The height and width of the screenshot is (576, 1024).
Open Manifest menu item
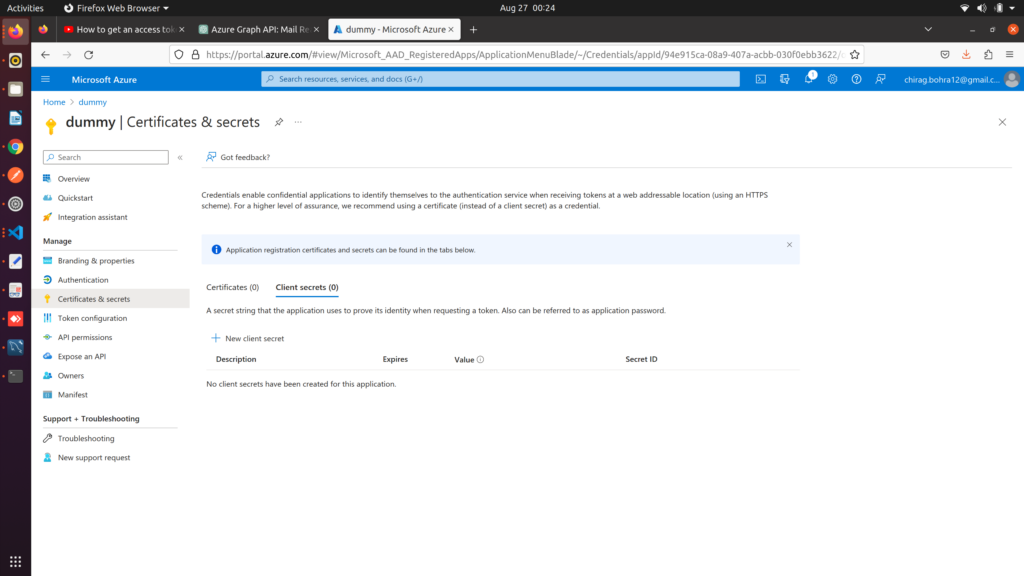(72, 394)
